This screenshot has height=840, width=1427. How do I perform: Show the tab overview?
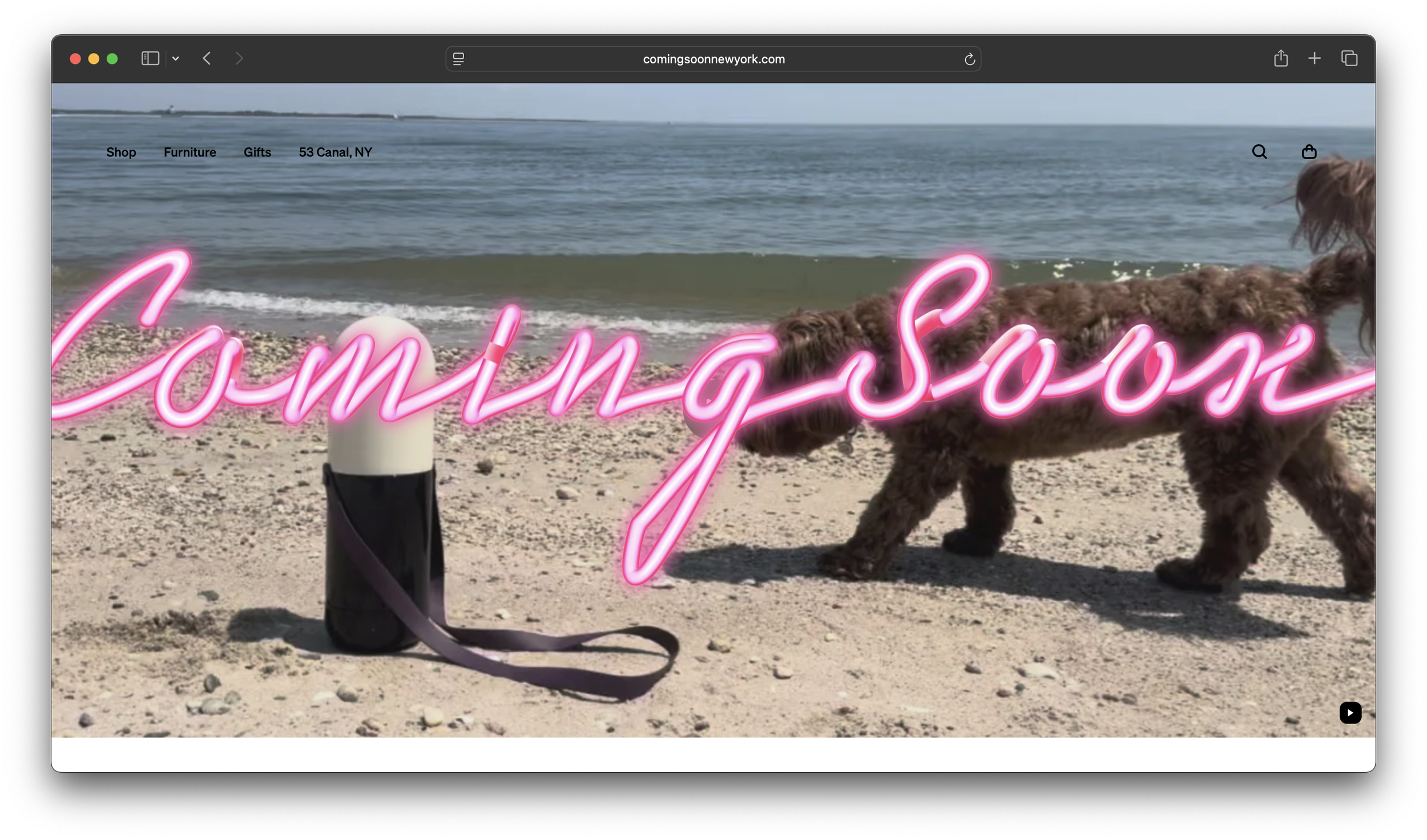1349,59
